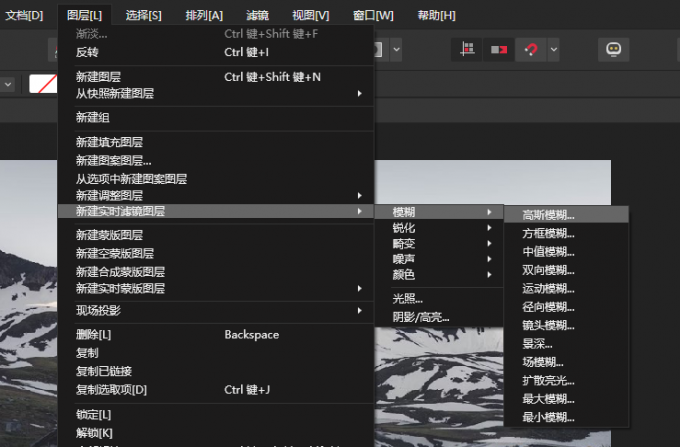The height and width of the screenshot is (447, 680).
Task: Click the white swatch with red slash
Action: point(43,84)
